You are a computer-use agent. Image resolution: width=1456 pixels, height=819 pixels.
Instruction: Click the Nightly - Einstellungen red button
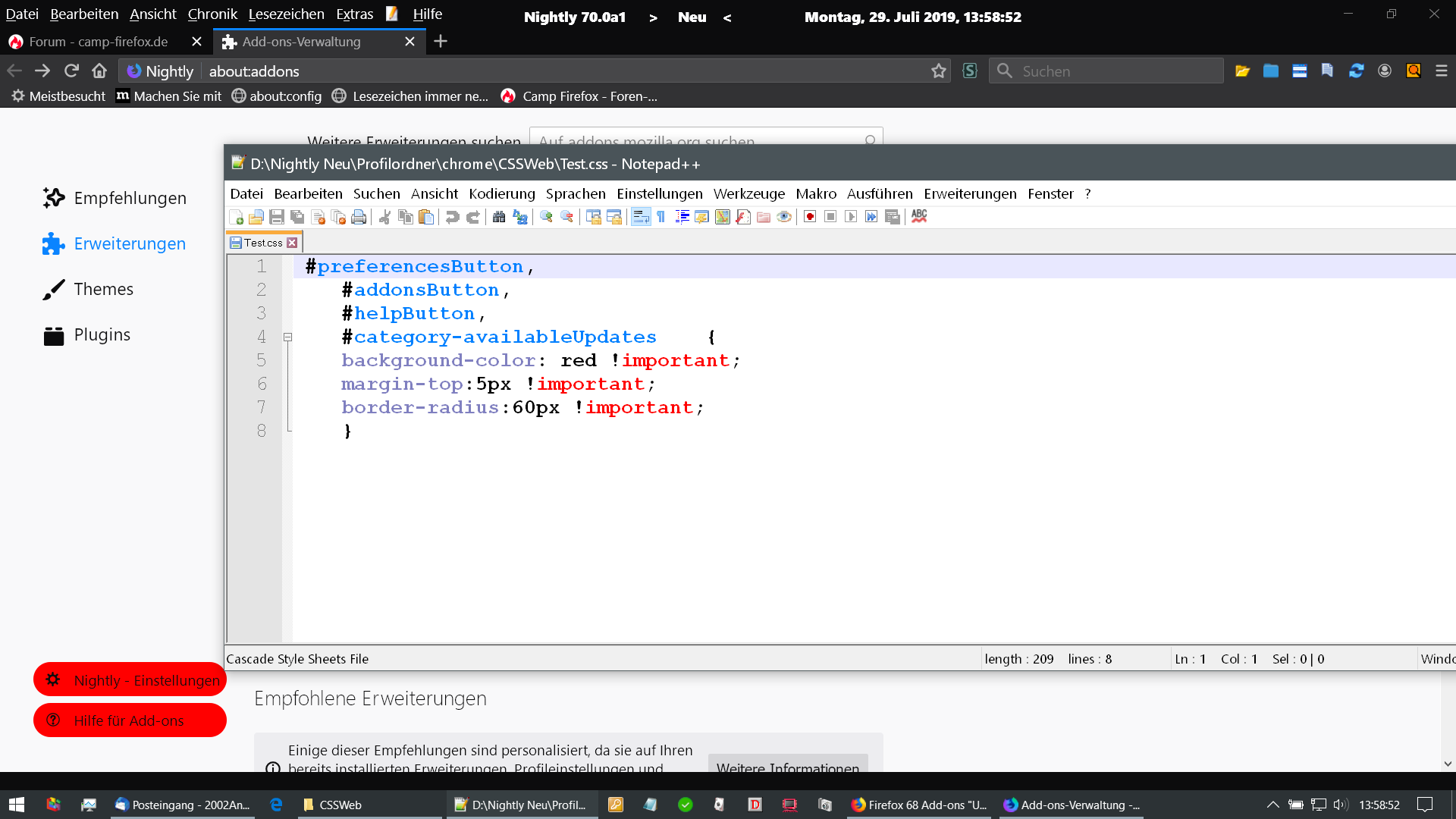(x=130, y=680)
